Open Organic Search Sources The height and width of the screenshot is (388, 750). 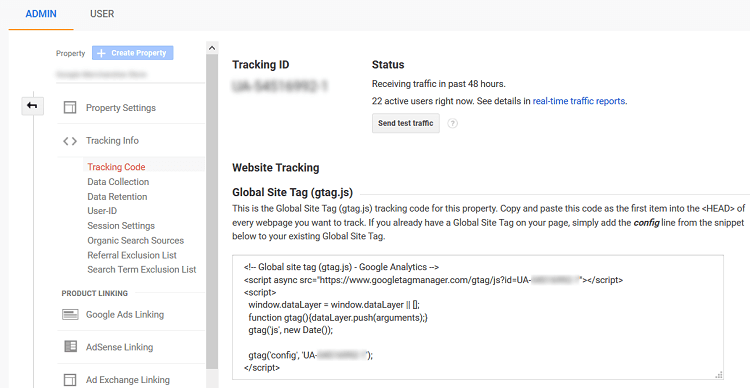(135, 241)
